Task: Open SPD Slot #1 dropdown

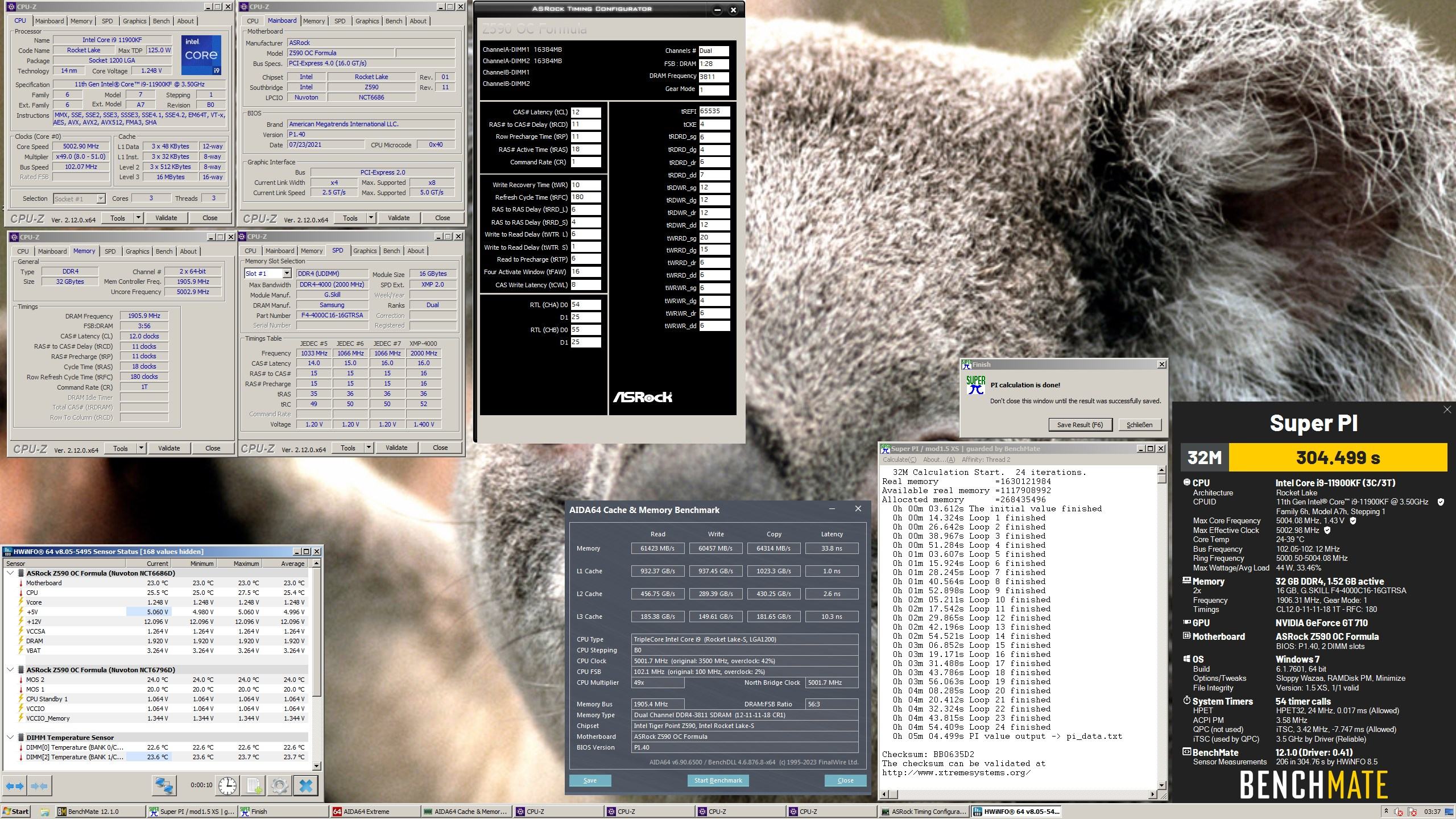Action: coord(287,274)
